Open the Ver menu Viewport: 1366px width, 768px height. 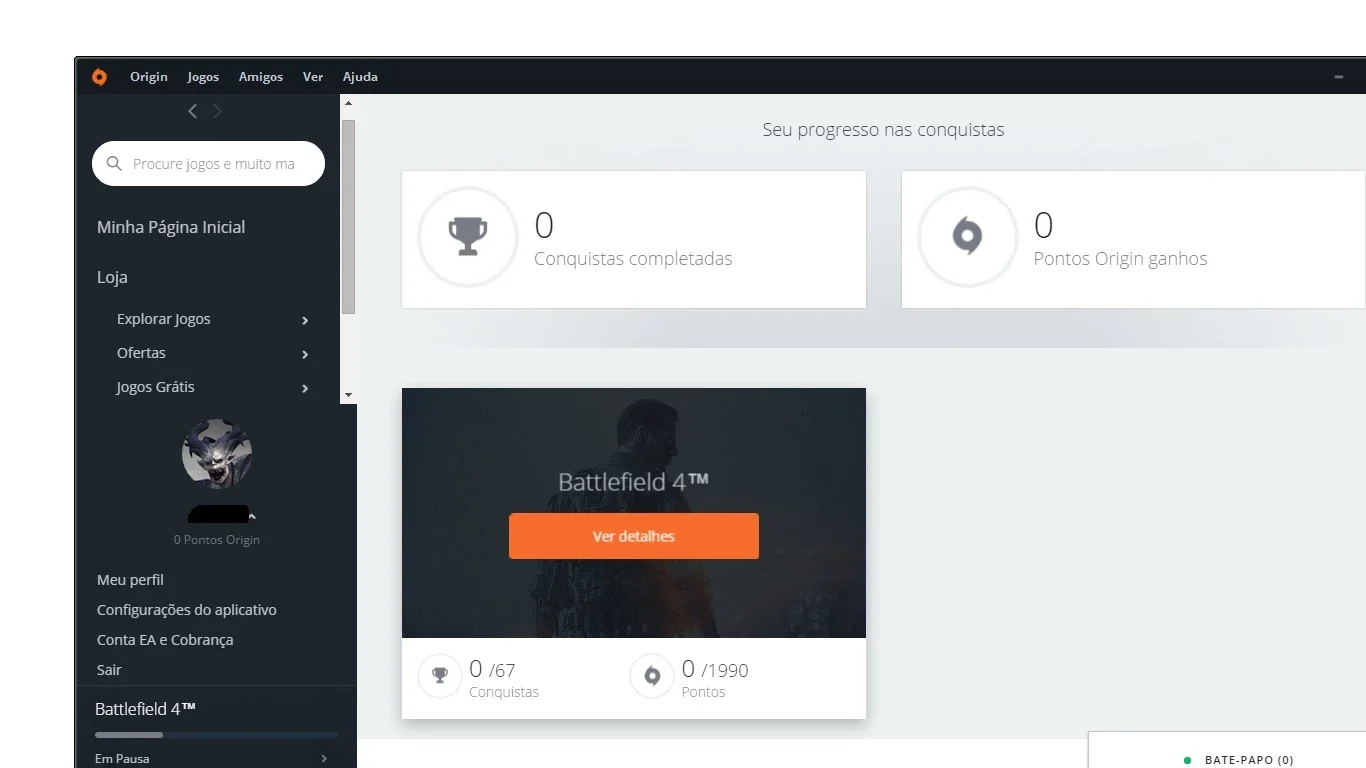pos(313,77)
